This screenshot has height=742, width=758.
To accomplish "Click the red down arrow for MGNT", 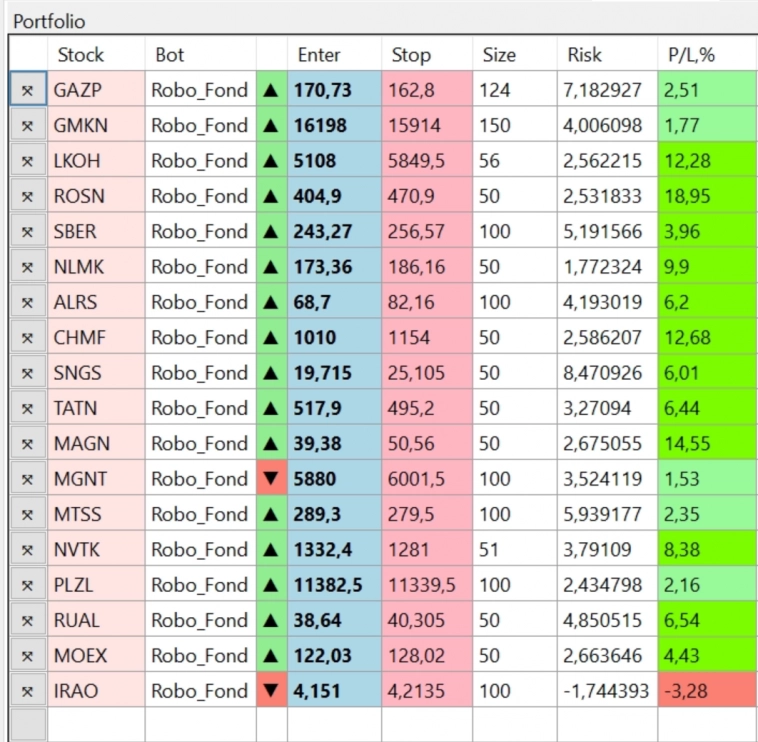I will (x=271, y=479).
